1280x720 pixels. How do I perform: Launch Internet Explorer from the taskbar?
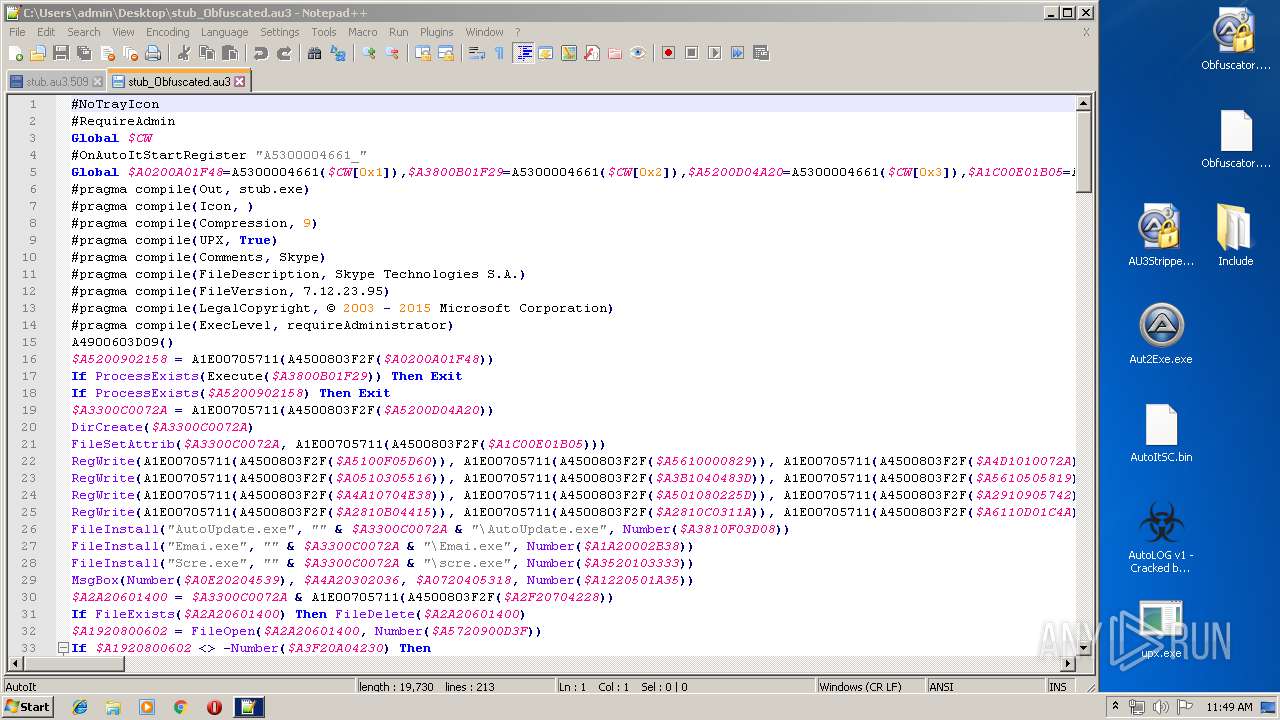[80, 707]
